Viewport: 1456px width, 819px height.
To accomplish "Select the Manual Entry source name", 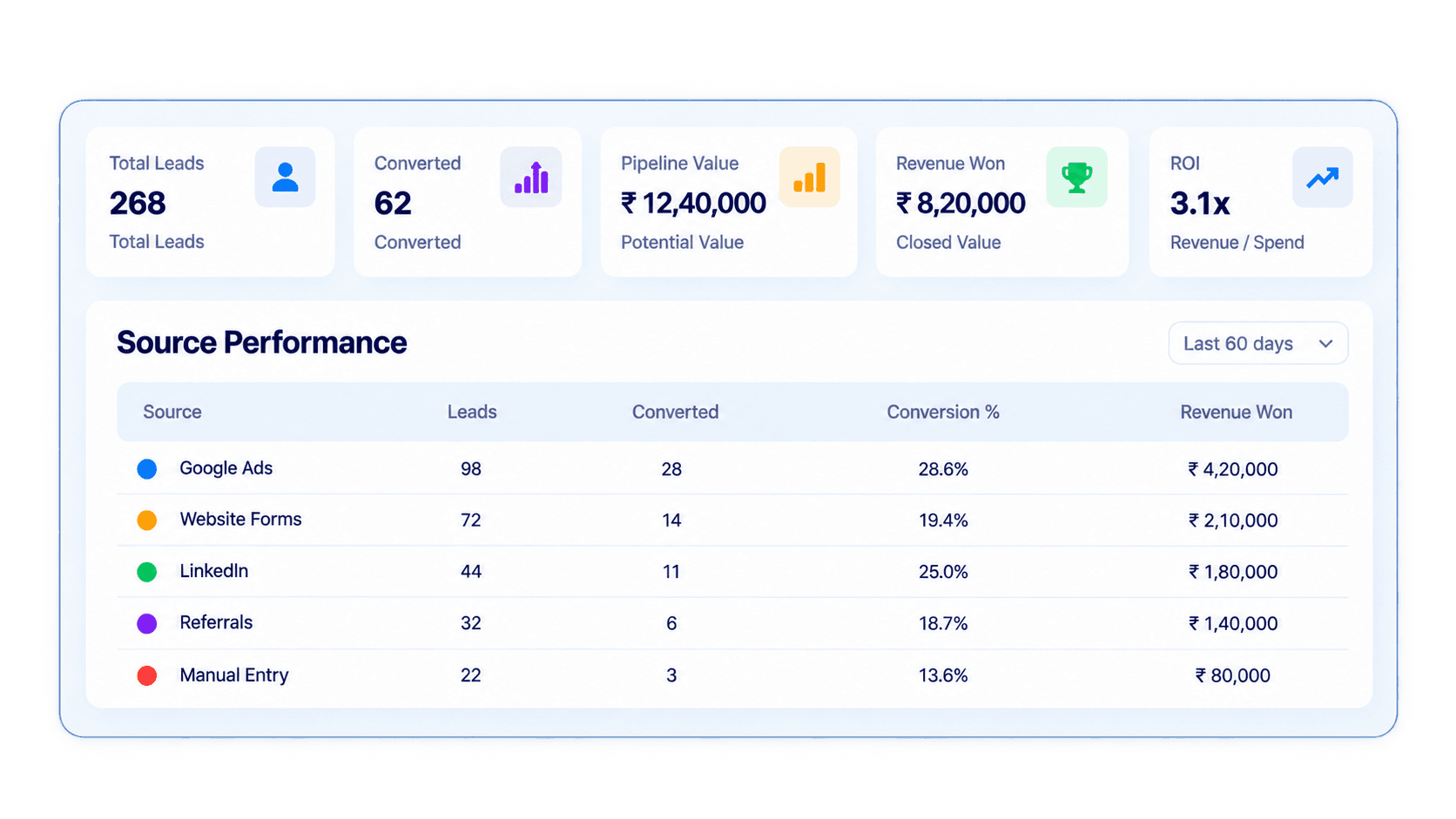I will click(233, 675).
